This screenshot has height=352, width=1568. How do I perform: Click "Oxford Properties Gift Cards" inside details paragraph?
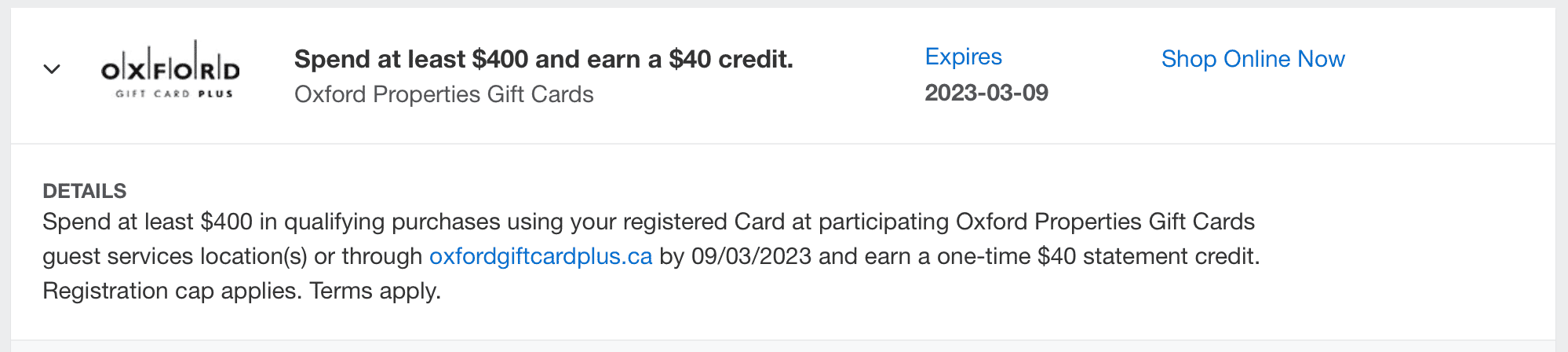click(1105, 222)
